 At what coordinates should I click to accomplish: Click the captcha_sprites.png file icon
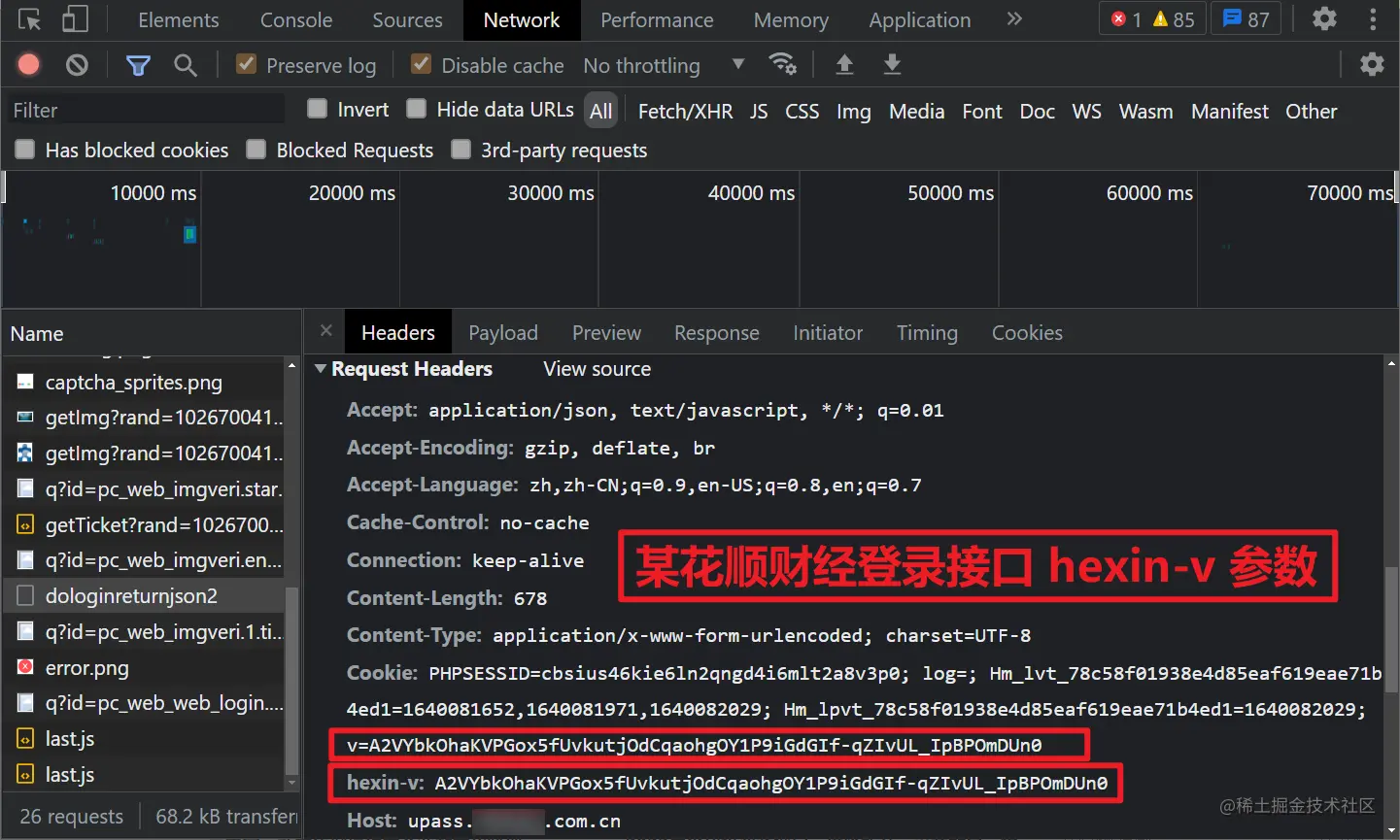click(x=25, y=382)
